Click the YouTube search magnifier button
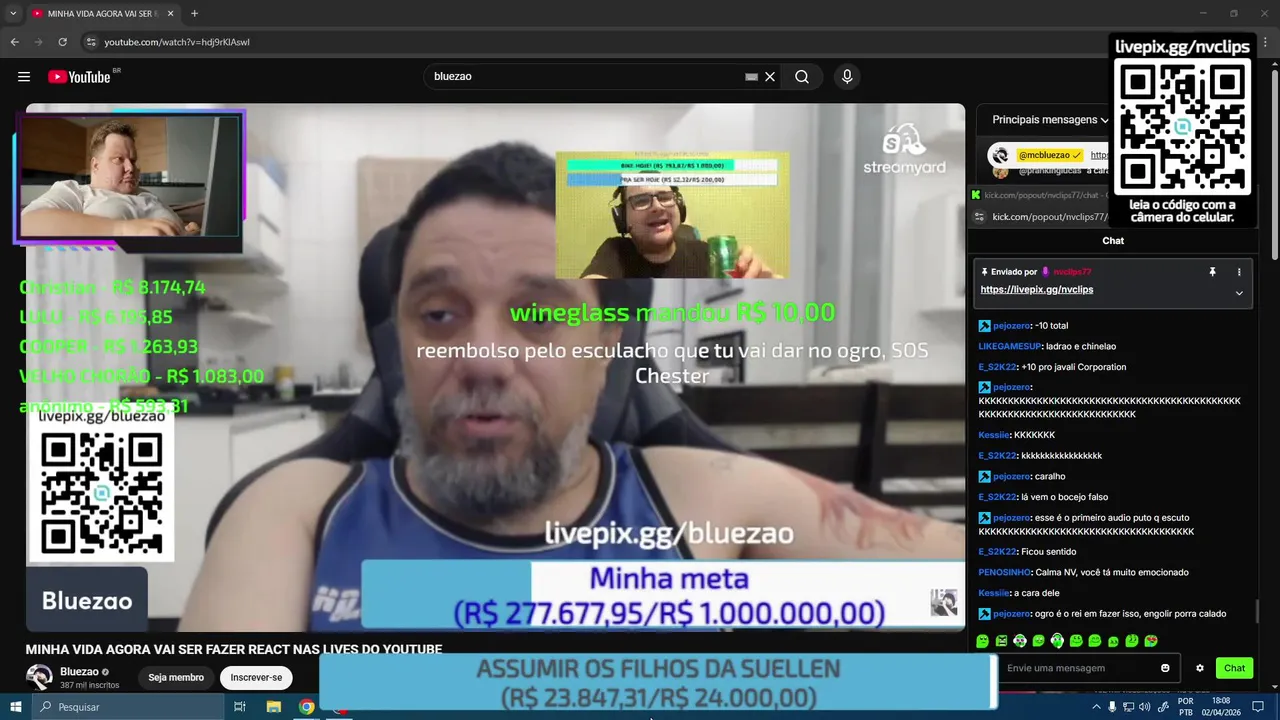This screenshot has width=1280, height=720. (x=802, y=77)
